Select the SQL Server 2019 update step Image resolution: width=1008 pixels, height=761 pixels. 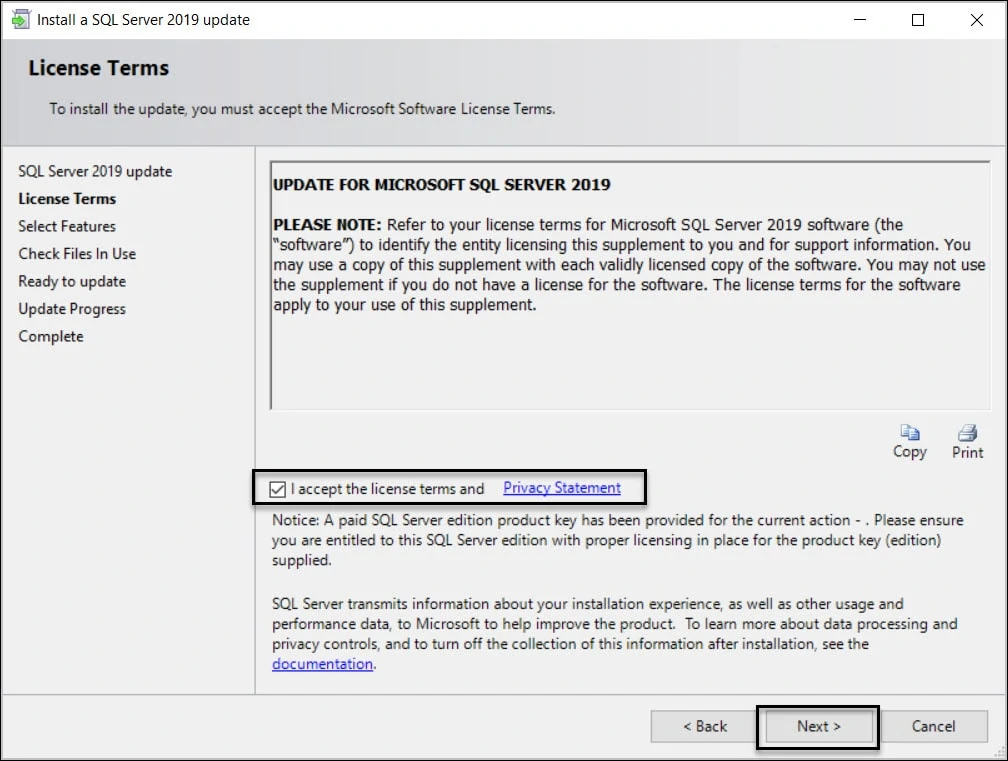95,172
